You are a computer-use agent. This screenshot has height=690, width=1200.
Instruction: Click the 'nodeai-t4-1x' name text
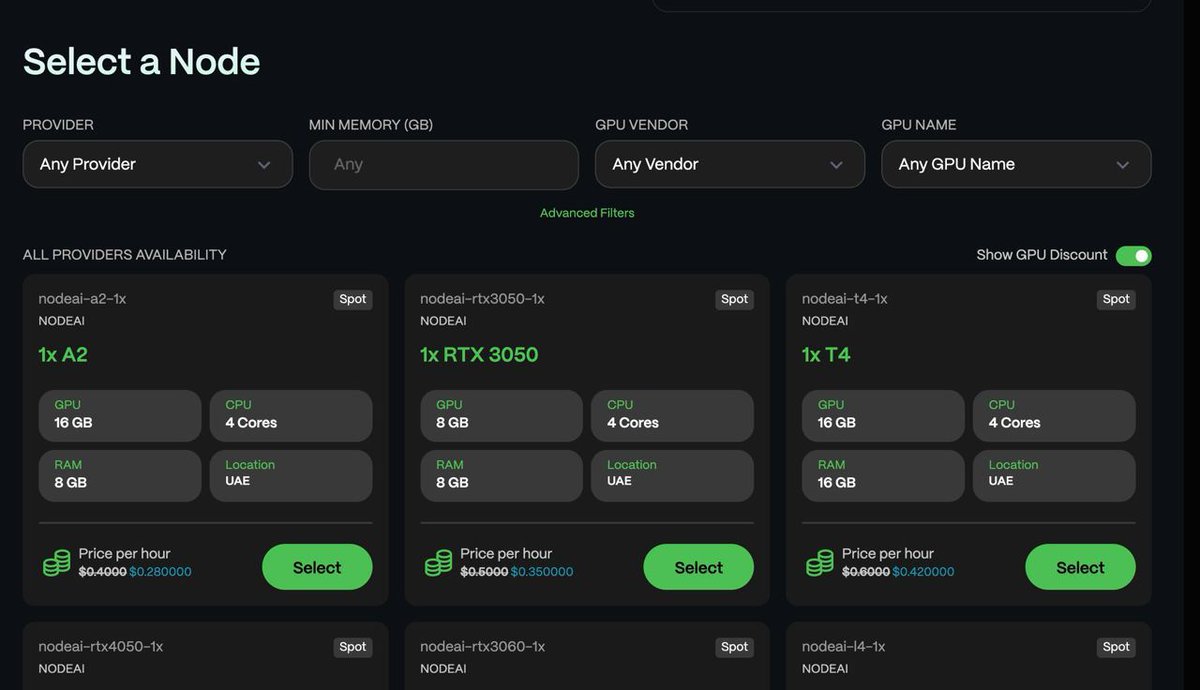click(x=845, y=299)
